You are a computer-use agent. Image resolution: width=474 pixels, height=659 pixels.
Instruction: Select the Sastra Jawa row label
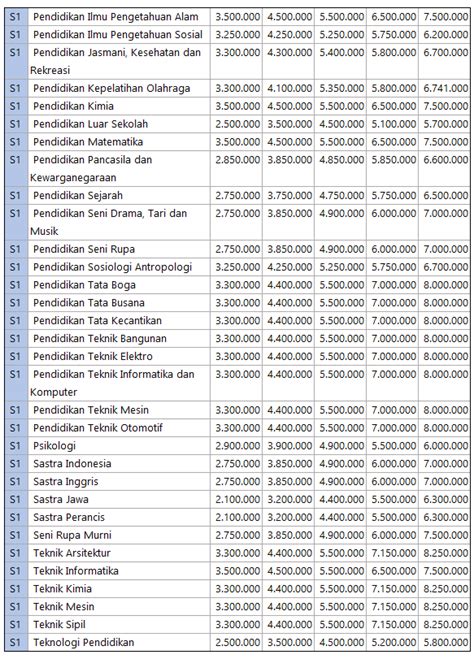pyautogui.click(x=61, y=499)
